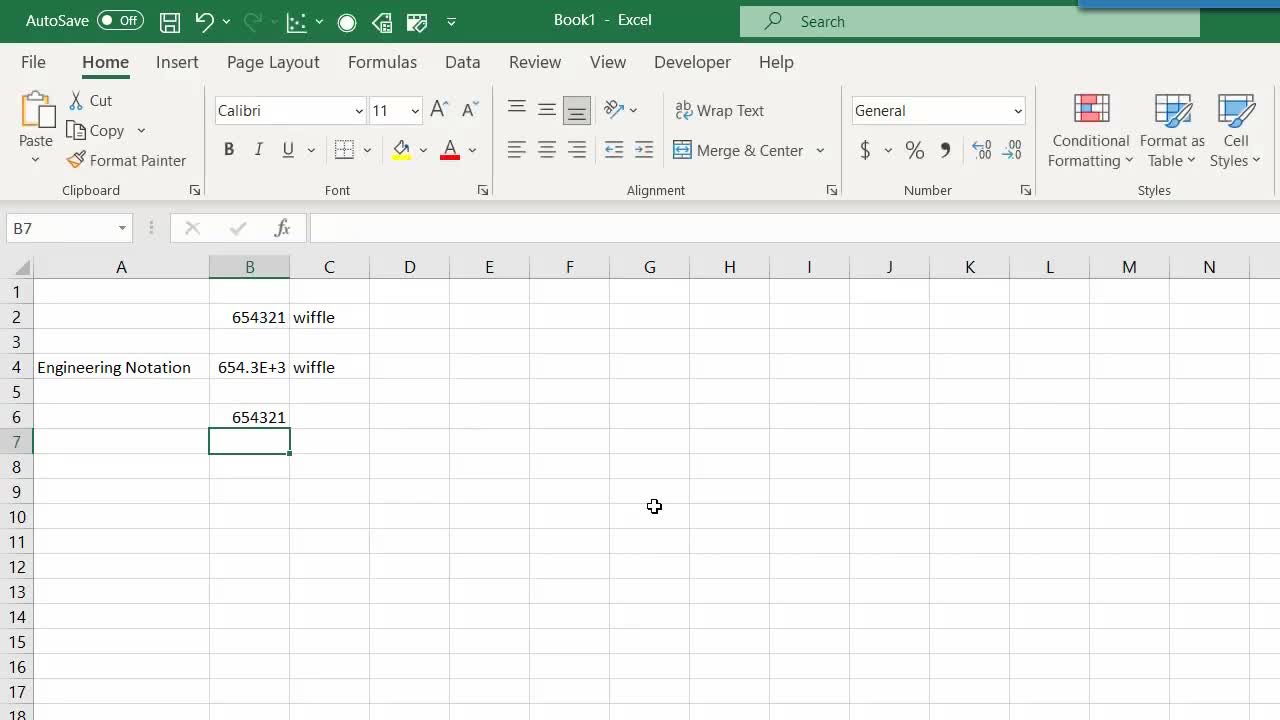
Task: Open Format as Table gallery
Action: (1172, 131)
